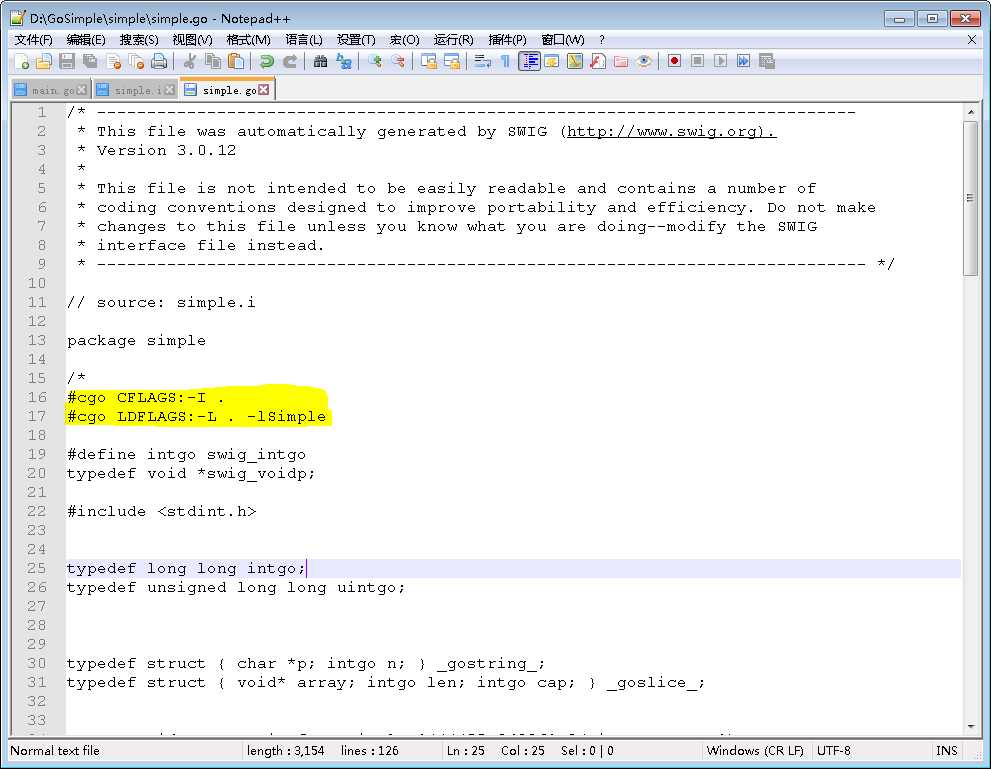Toggle Show All Characters pilcrow icon
991x769 pixels.
[x=505, y=61]
